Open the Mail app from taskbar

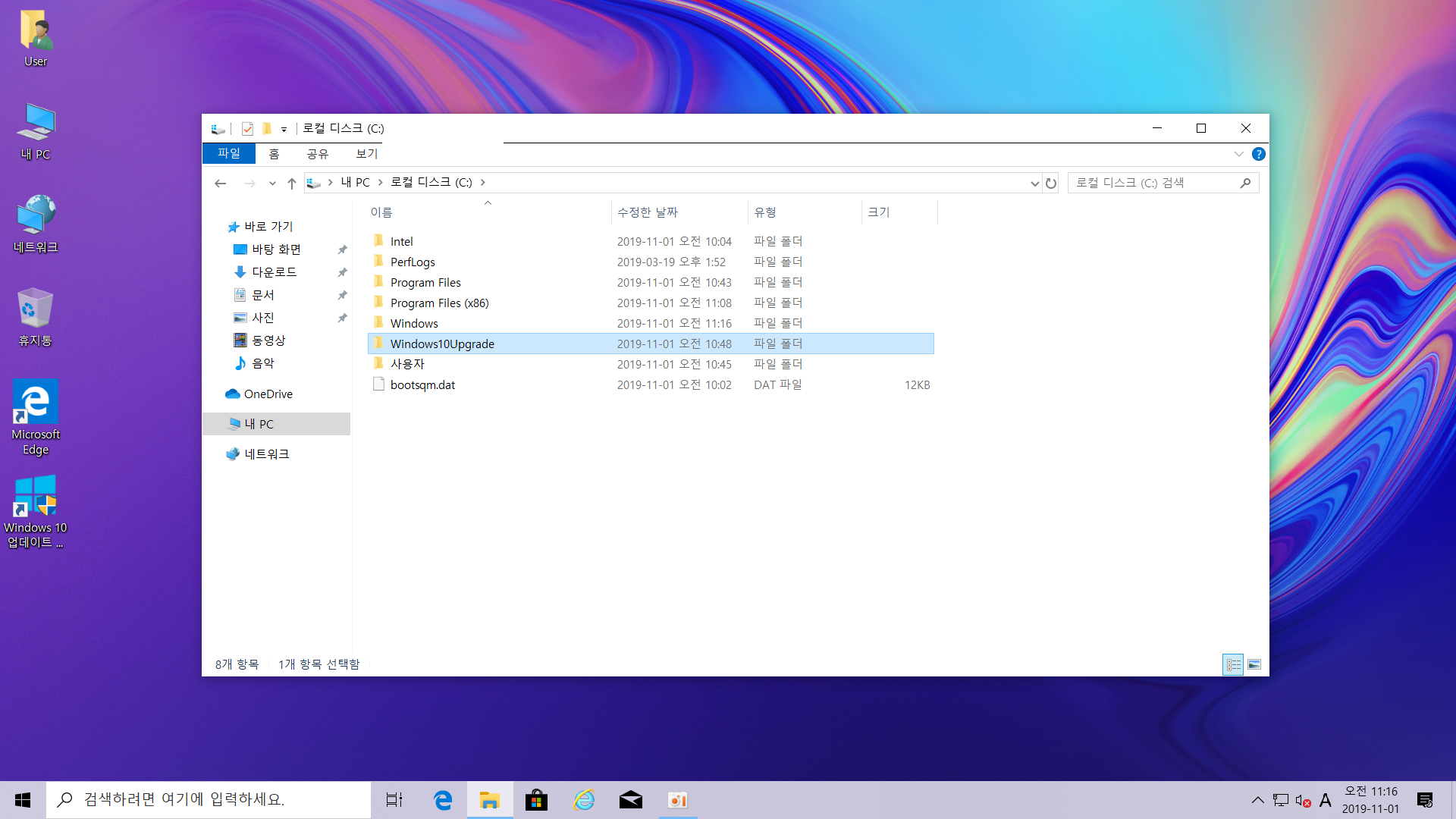point(630,800)
